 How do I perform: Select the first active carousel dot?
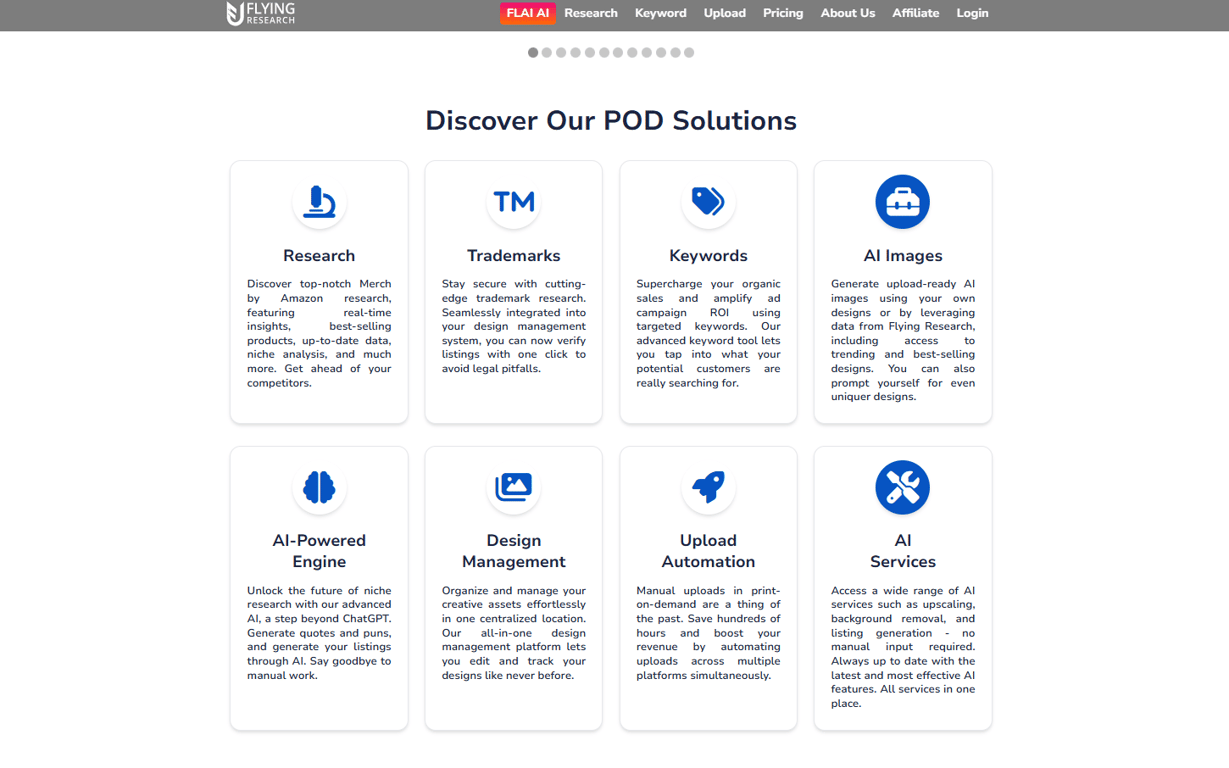533,52
